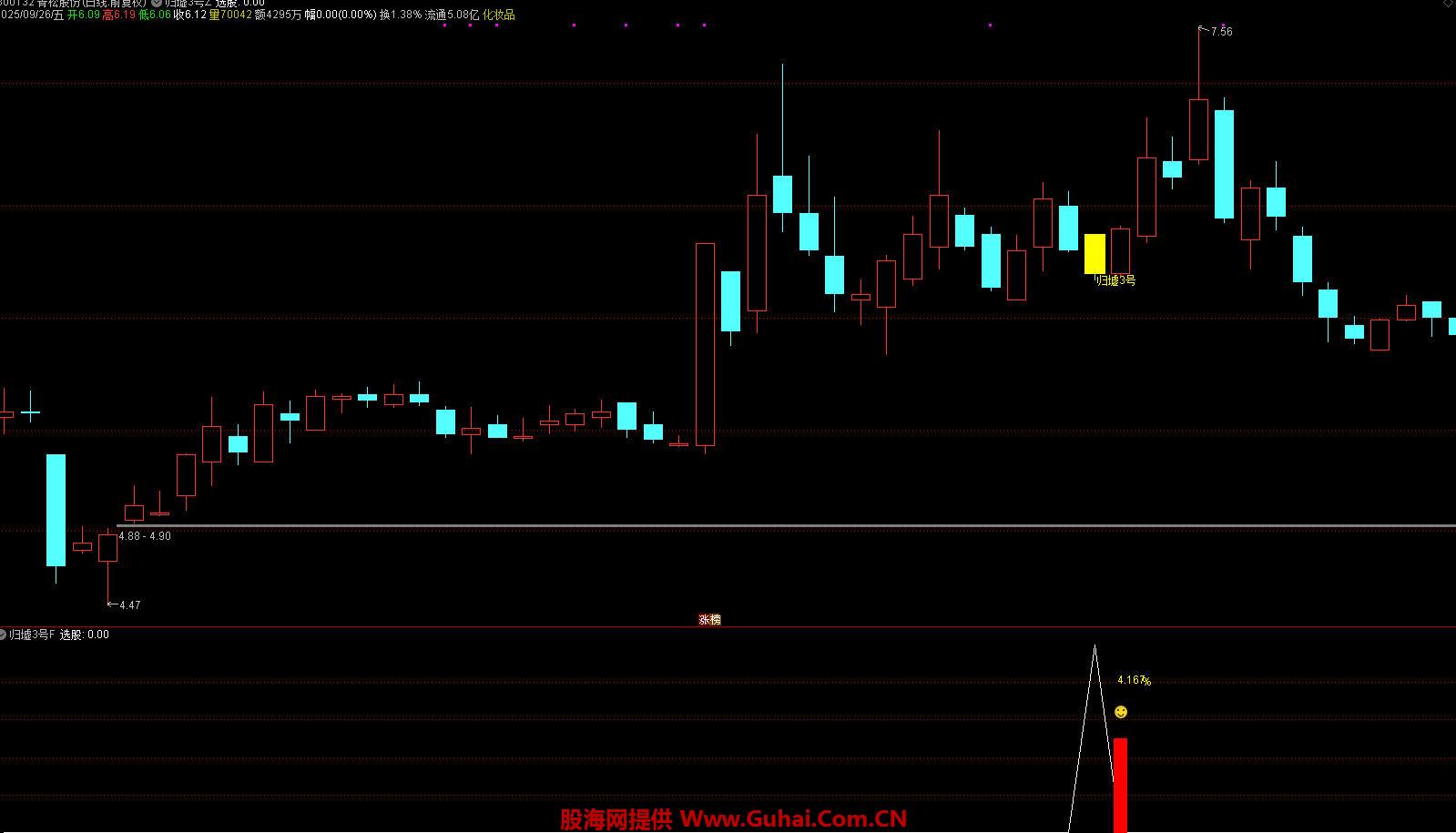Click the 4.47 low price label
The height and width of the screenshot is (833, 1456).
(130, 605)
